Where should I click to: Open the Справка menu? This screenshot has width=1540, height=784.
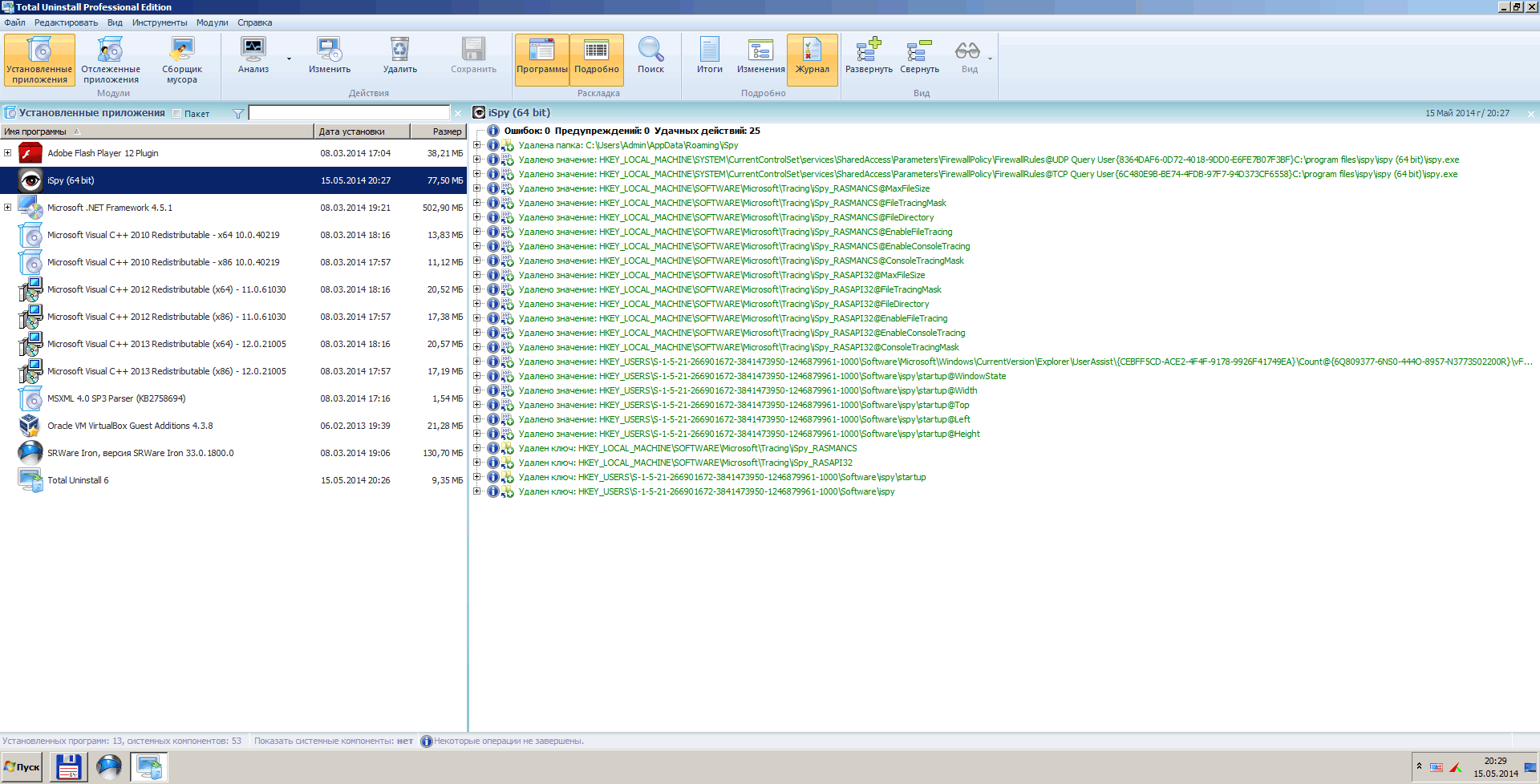point(254,22)
